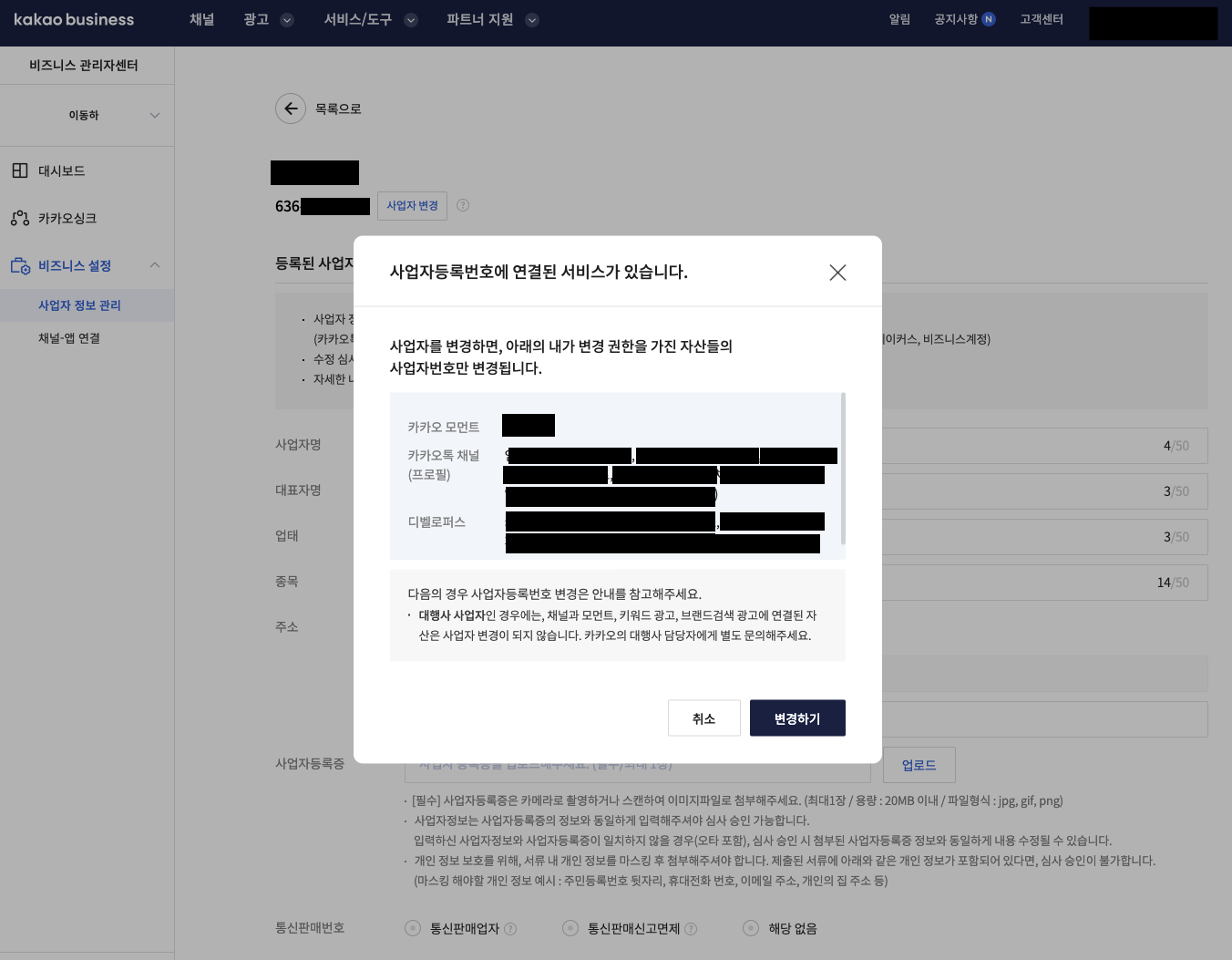
Task: Expand the 서비스/도구 dropdown menu
Action: point(411,20)
